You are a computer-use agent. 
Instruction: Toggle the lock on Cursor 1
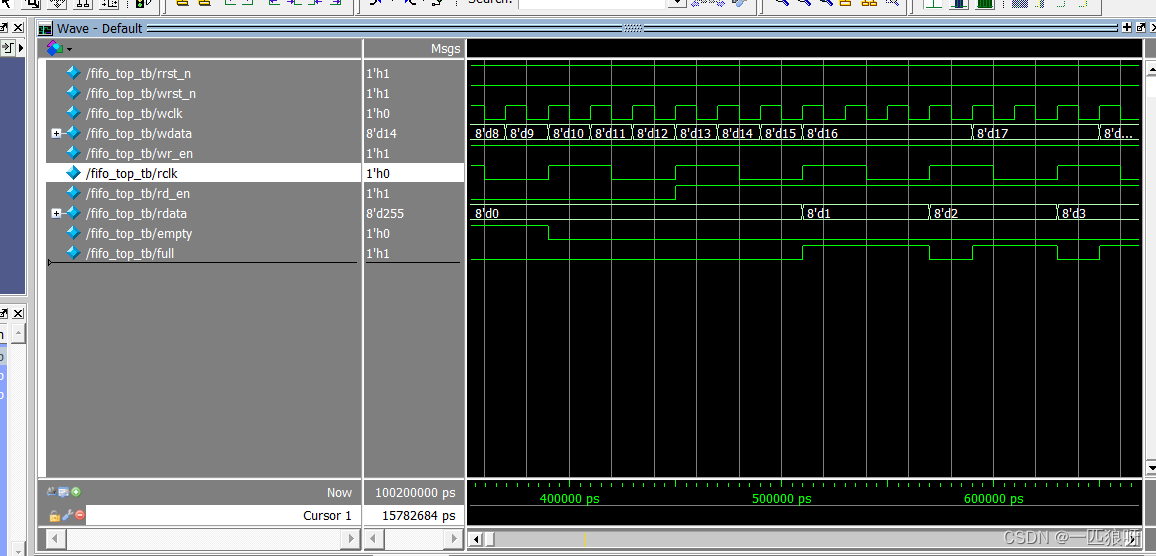click(55, 515)
